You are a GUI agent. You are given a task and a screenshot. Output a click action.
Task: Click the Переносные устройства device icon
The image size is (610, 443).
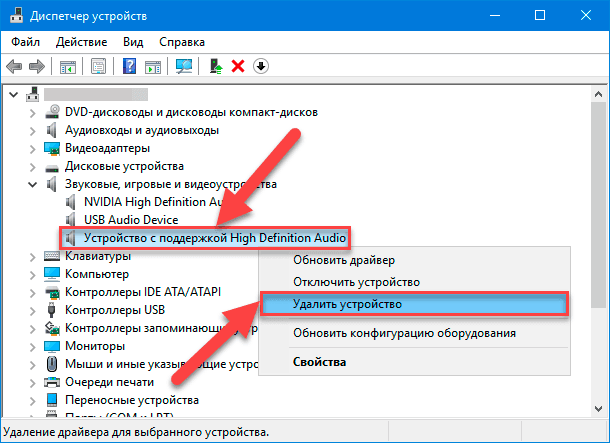[x=52, y=400]
